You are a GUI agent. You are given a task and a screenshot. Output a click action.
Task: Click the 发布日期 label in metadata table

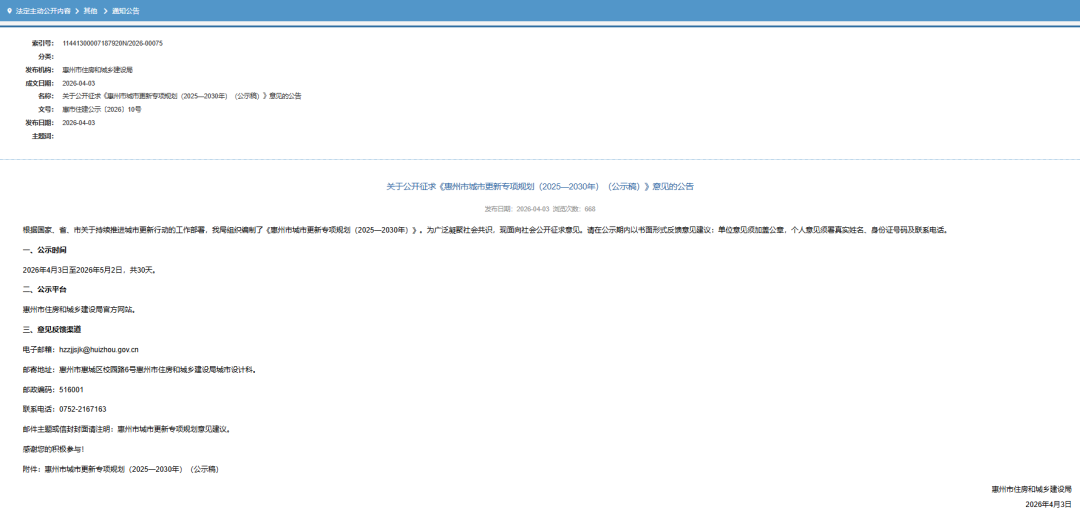point(39,123)
